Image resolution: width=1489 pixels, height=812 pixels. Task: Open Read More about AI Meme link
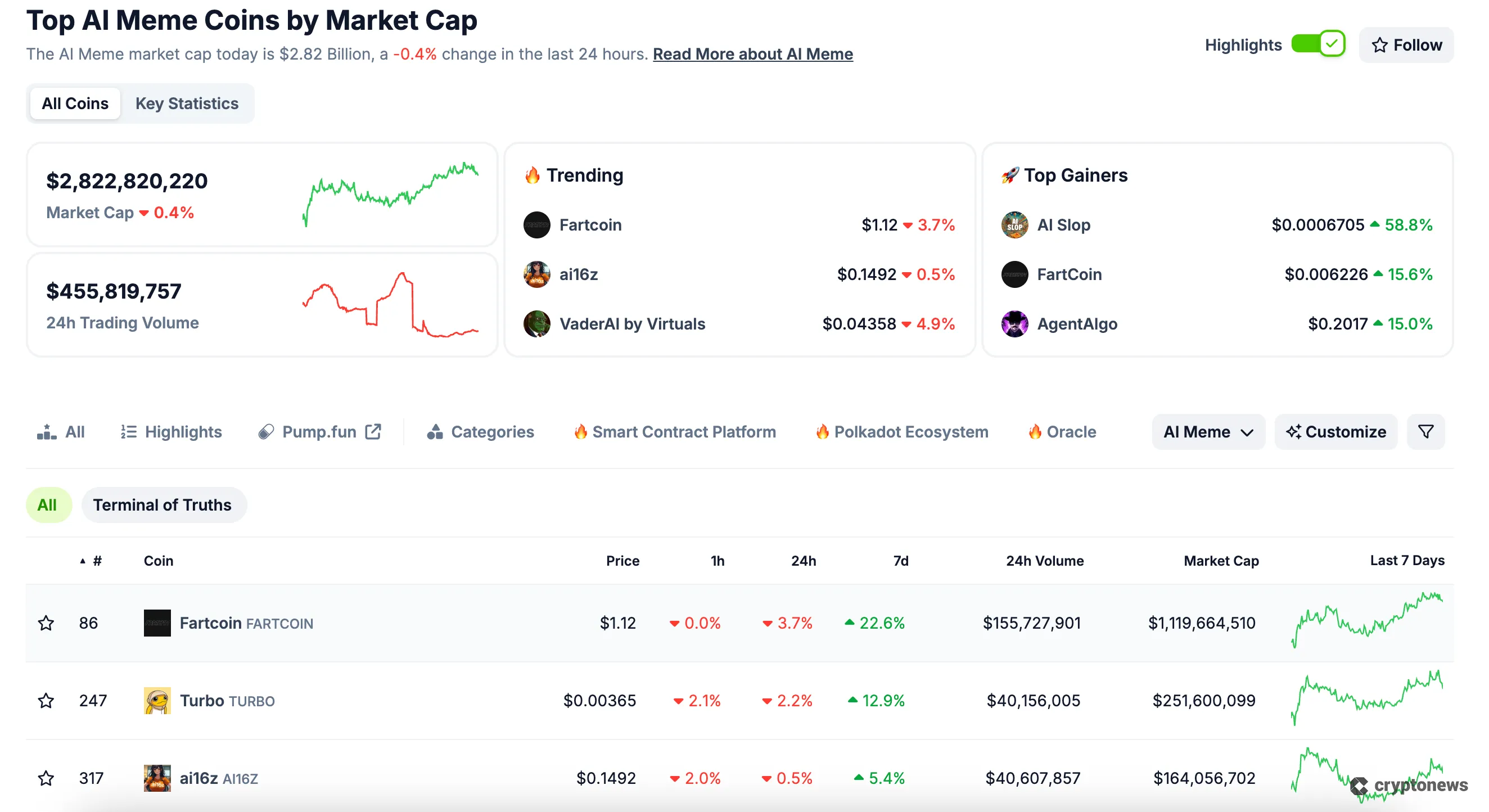(x=752, y=55)
